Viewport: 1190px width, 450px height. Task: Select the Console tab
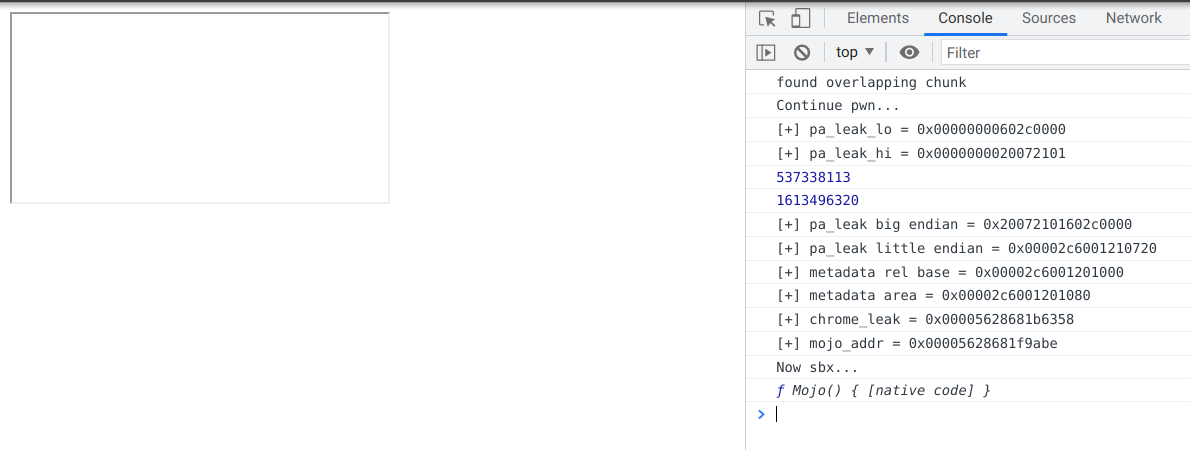tap(965, 18)
